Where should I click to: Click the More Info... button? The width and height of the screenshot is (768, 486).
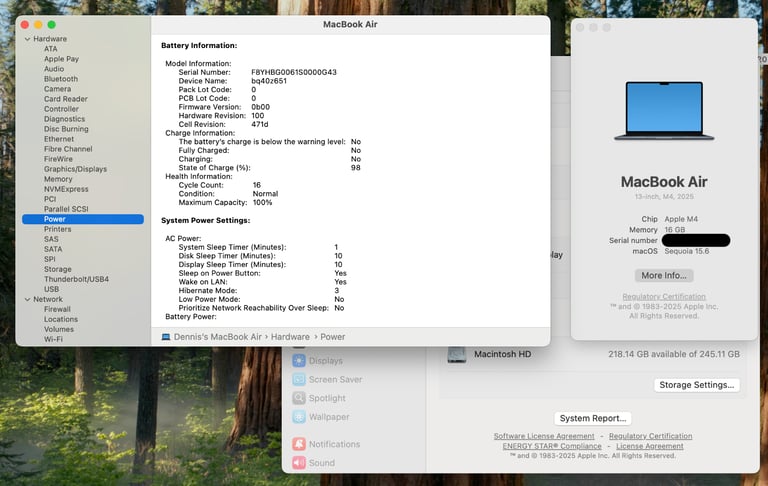pyautogui.click(x=664, y=275)
